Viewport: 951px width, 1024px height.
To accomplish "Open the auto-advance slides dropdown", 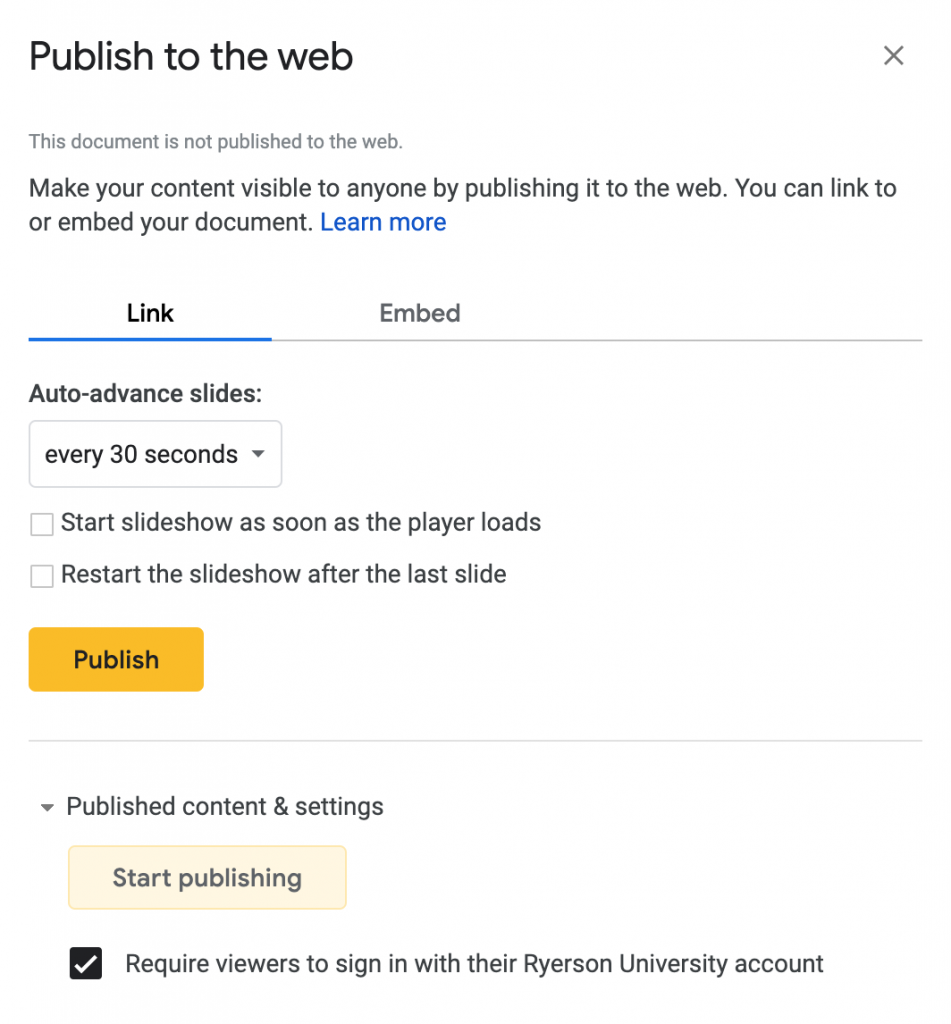I will point(155,454).
